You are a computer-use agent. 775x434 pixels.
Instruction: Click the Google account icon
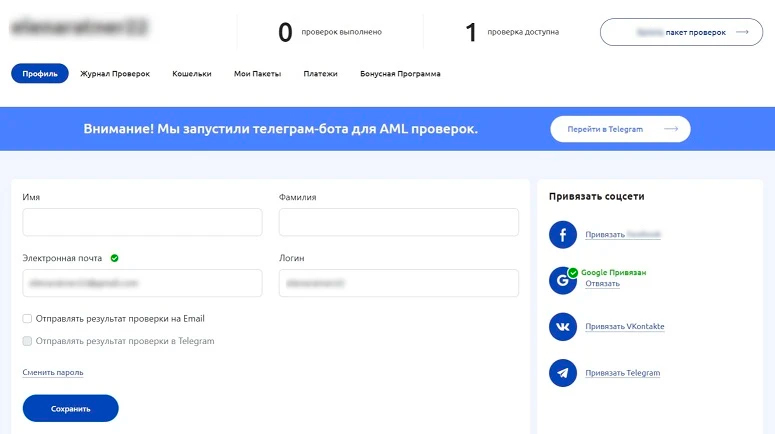[563, 281]
